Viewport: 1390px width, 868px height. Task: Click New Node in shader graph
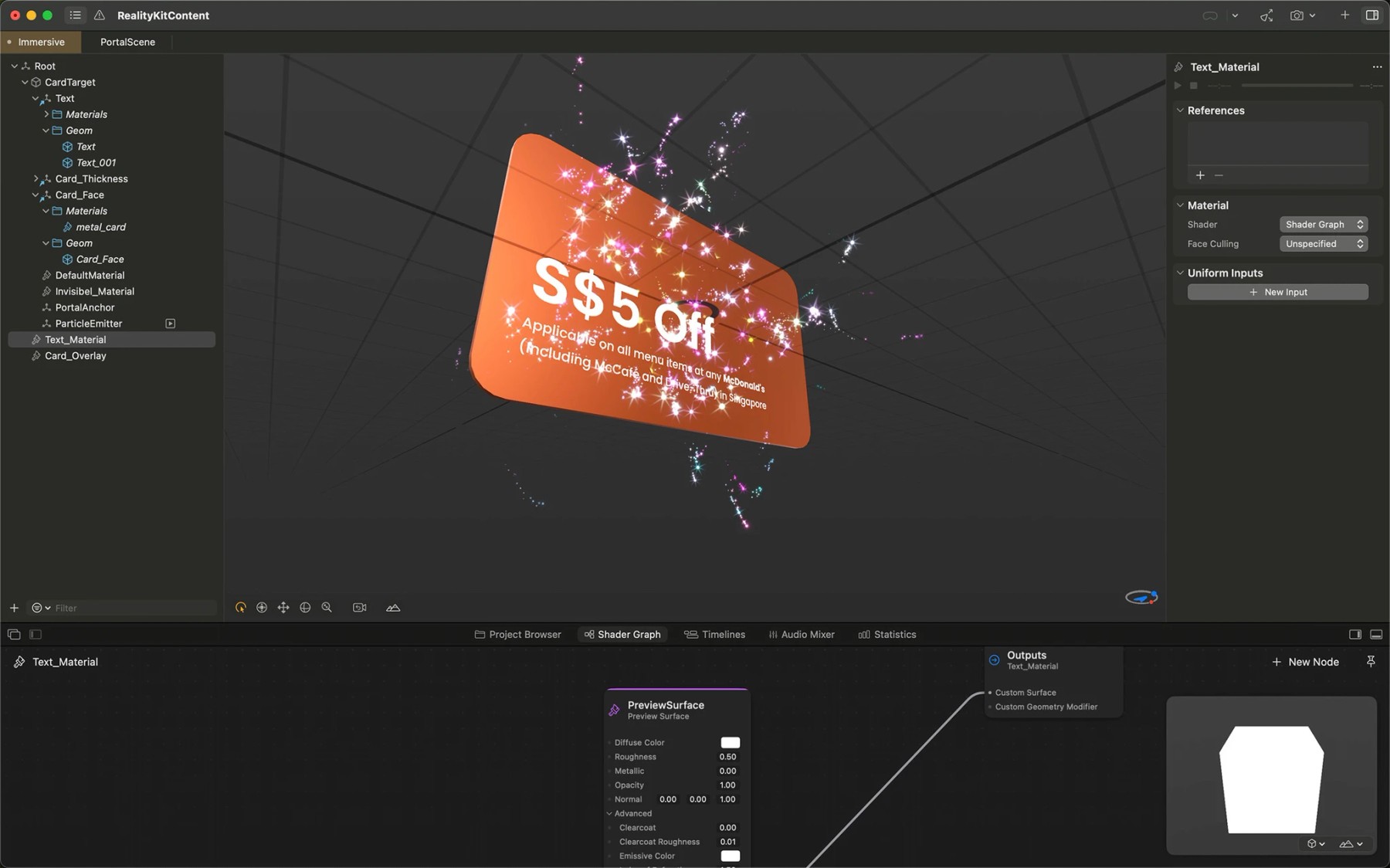coord(1305,663)
